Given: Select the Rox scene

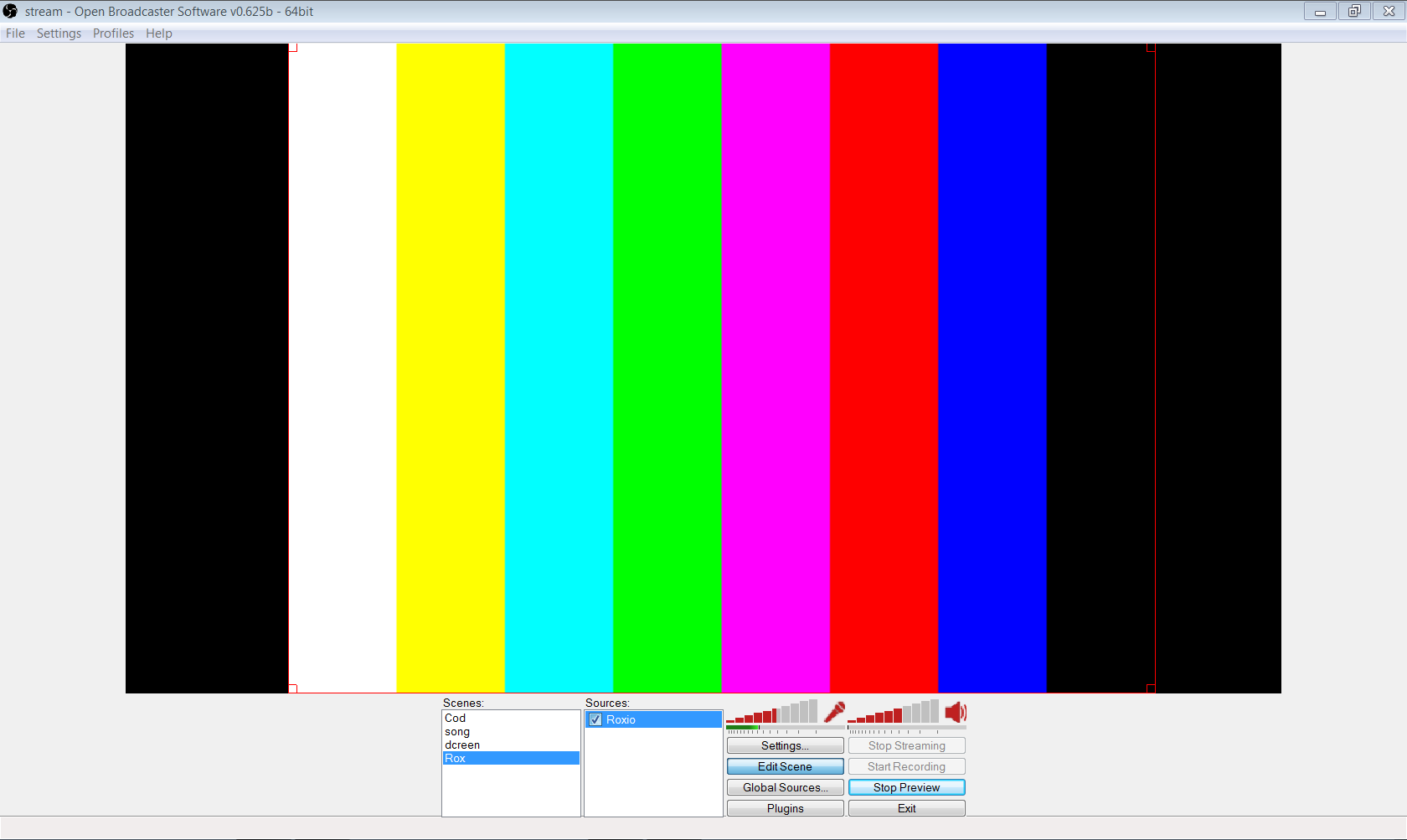Looking at the screenshot, I should tap(511, 758).
